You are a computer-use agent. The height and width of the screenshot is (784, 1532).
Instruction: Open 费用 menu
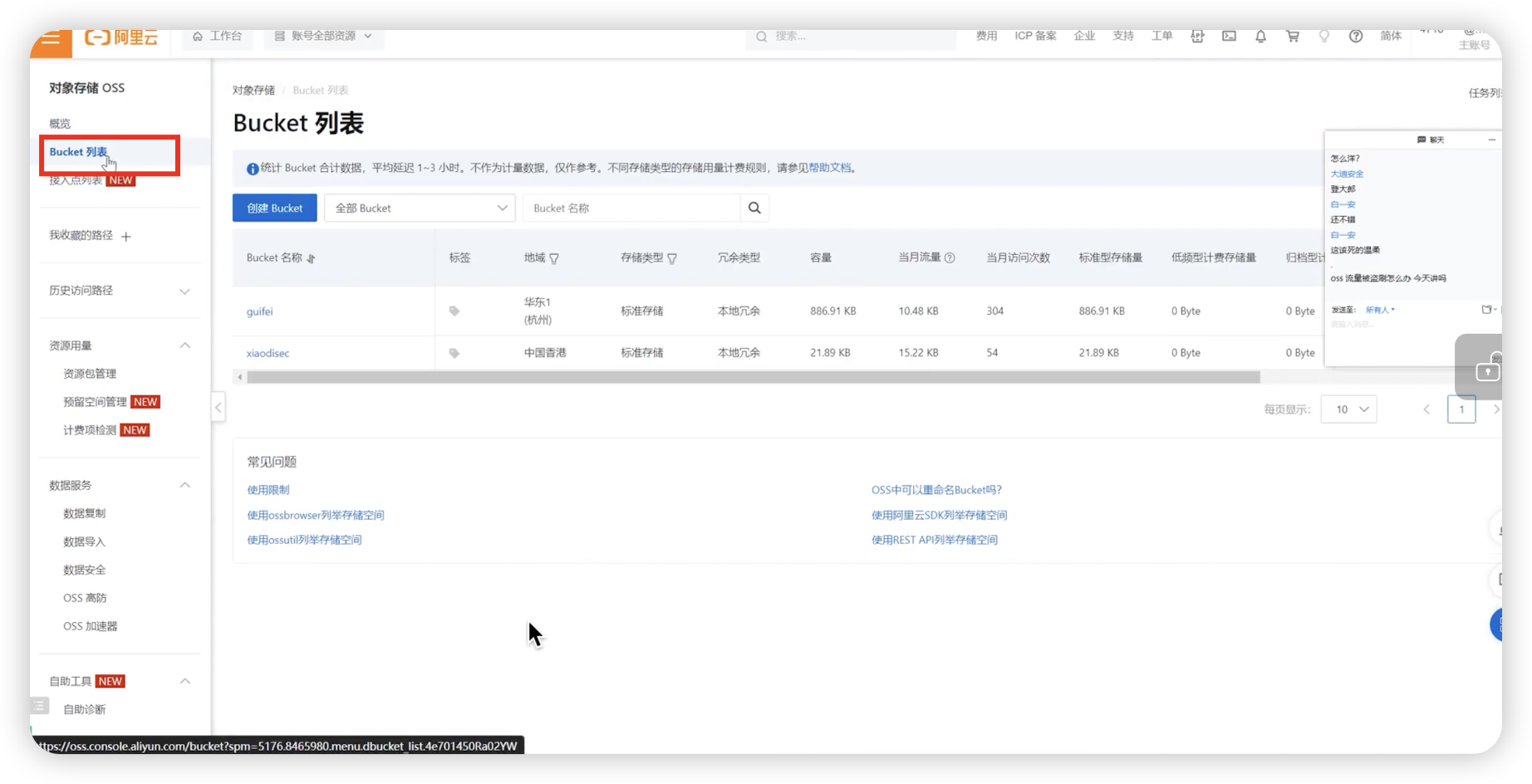986,37
